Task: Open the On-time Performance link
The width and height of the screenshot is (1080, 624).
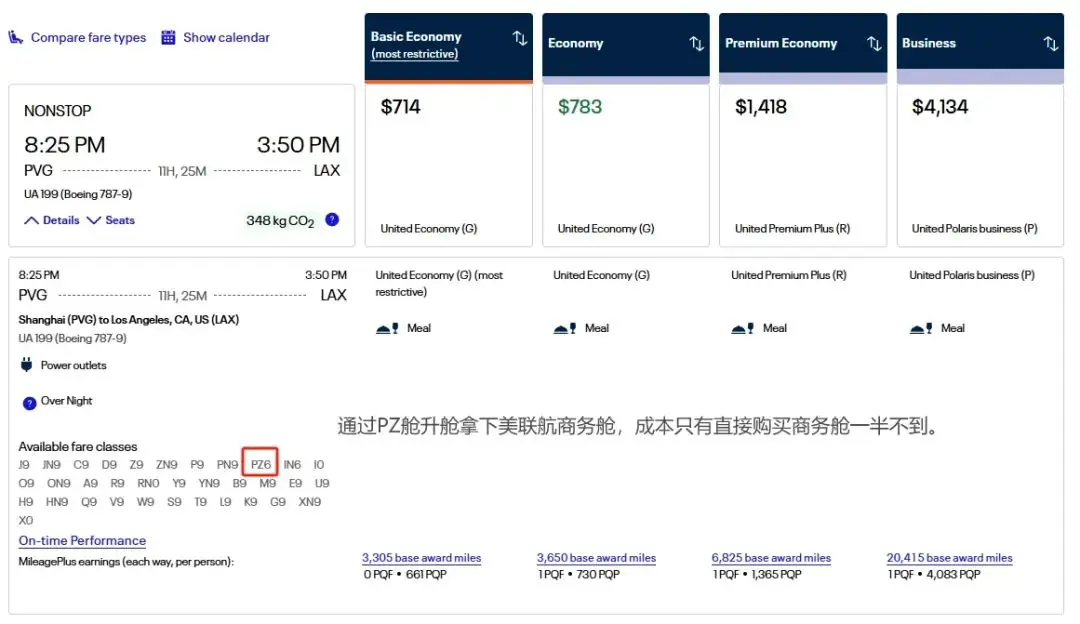Action: pos(82,541)
